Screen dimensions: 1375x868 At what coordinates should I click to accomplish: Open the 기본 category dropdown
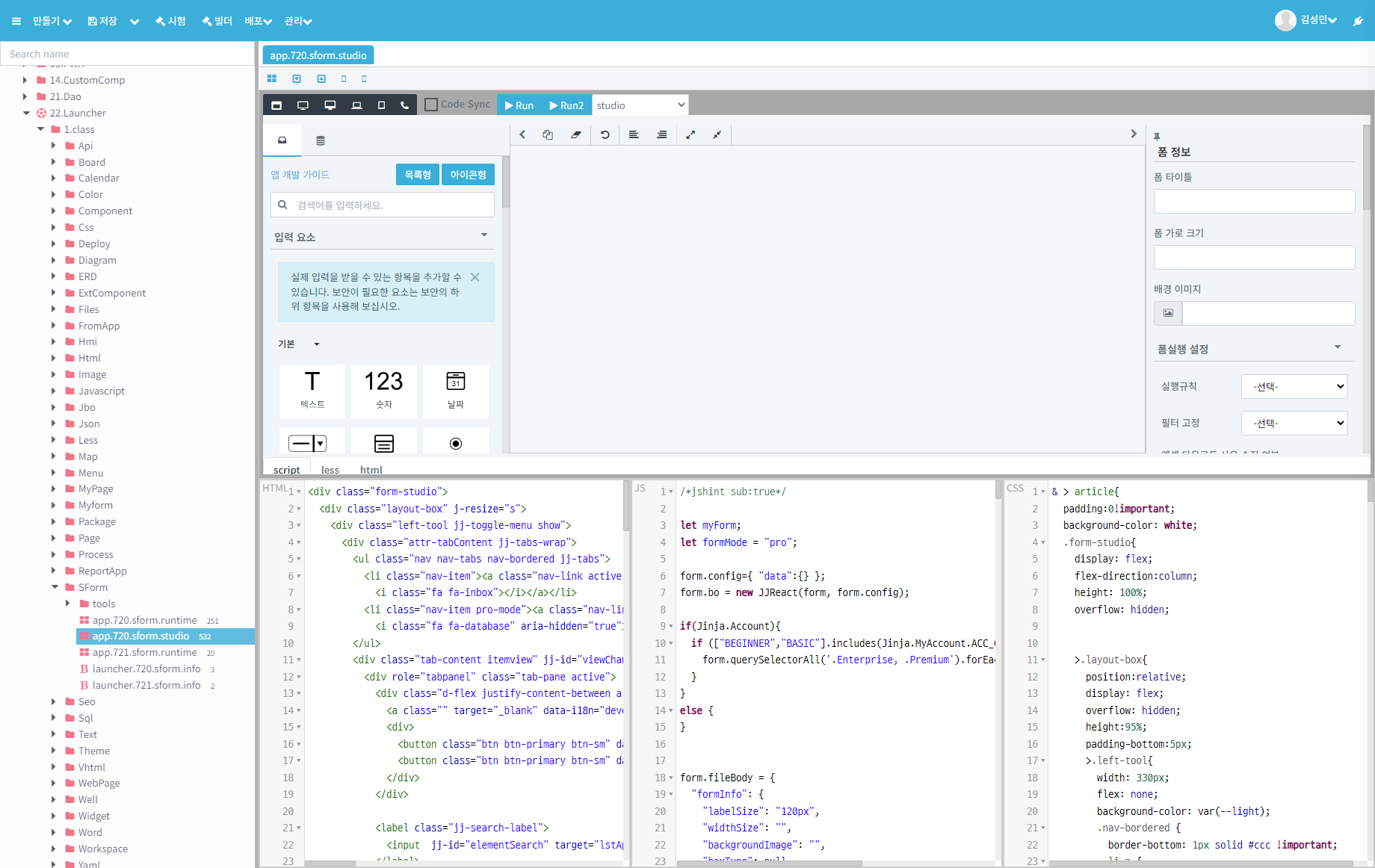coord(317,344)
